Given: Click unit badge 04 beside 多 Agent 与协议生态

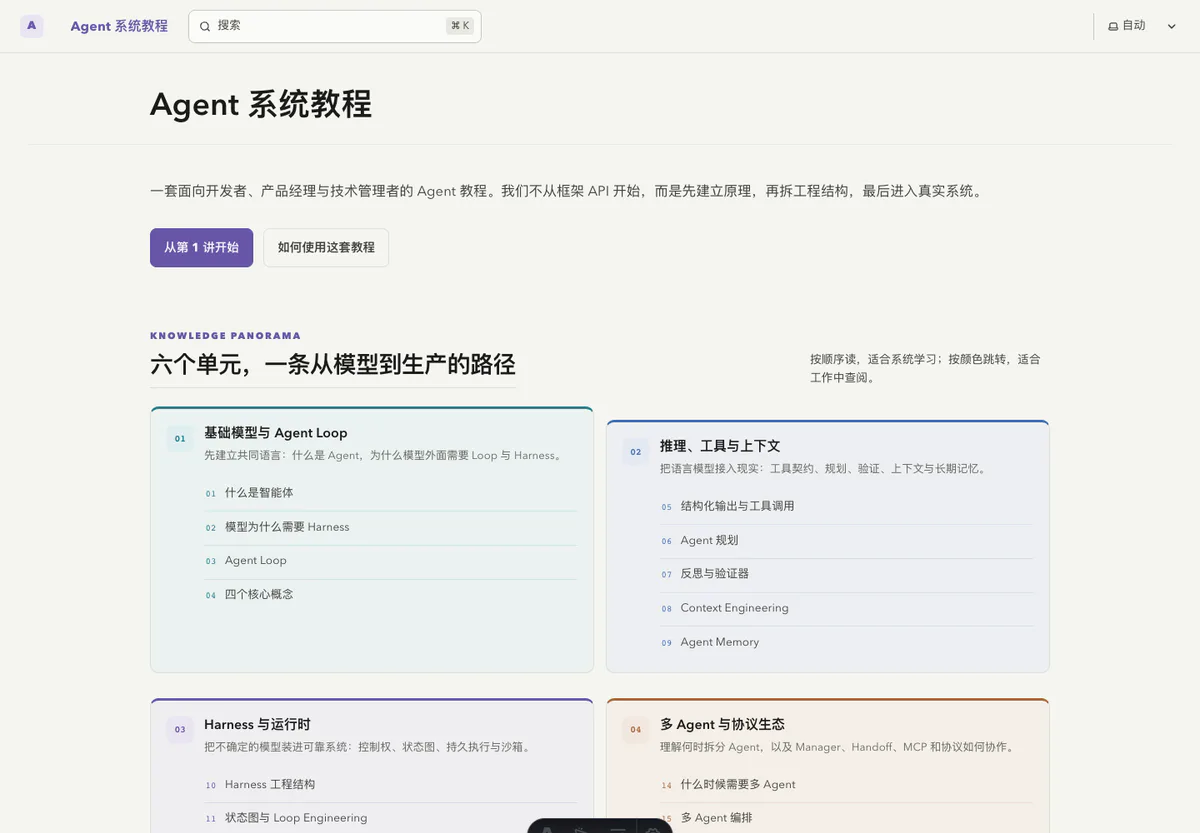Looking at the screenshot, I should click(x=636, y=730).
